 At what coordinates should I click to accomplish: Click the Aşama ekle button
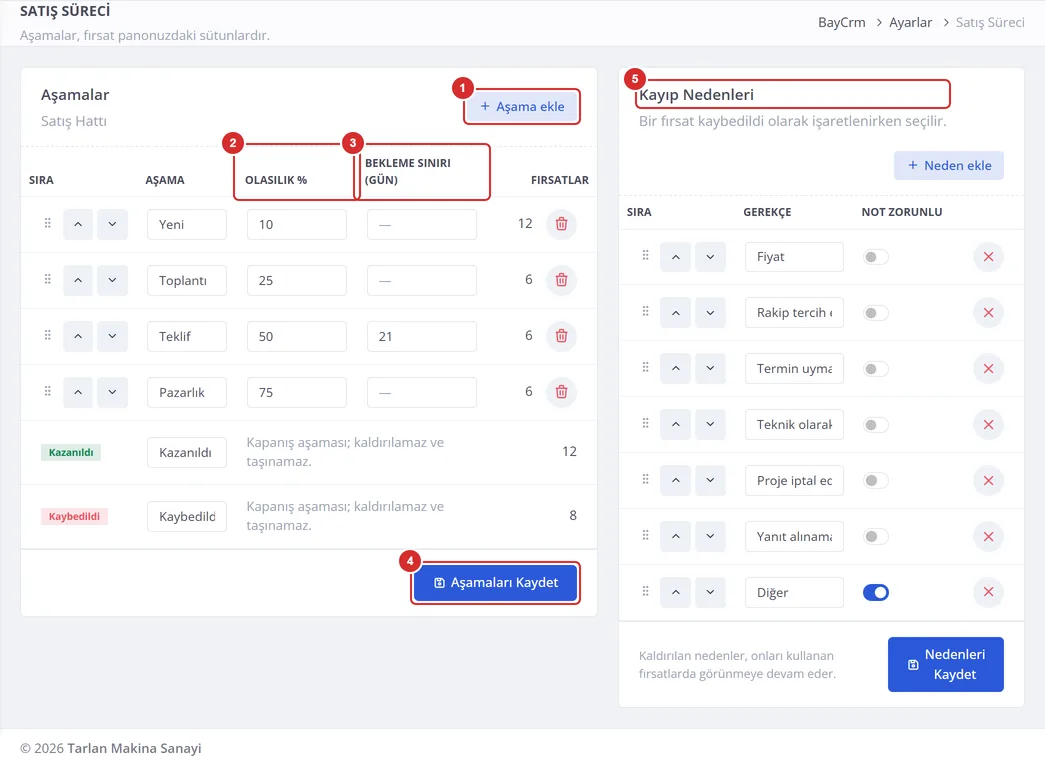[522, 107]
